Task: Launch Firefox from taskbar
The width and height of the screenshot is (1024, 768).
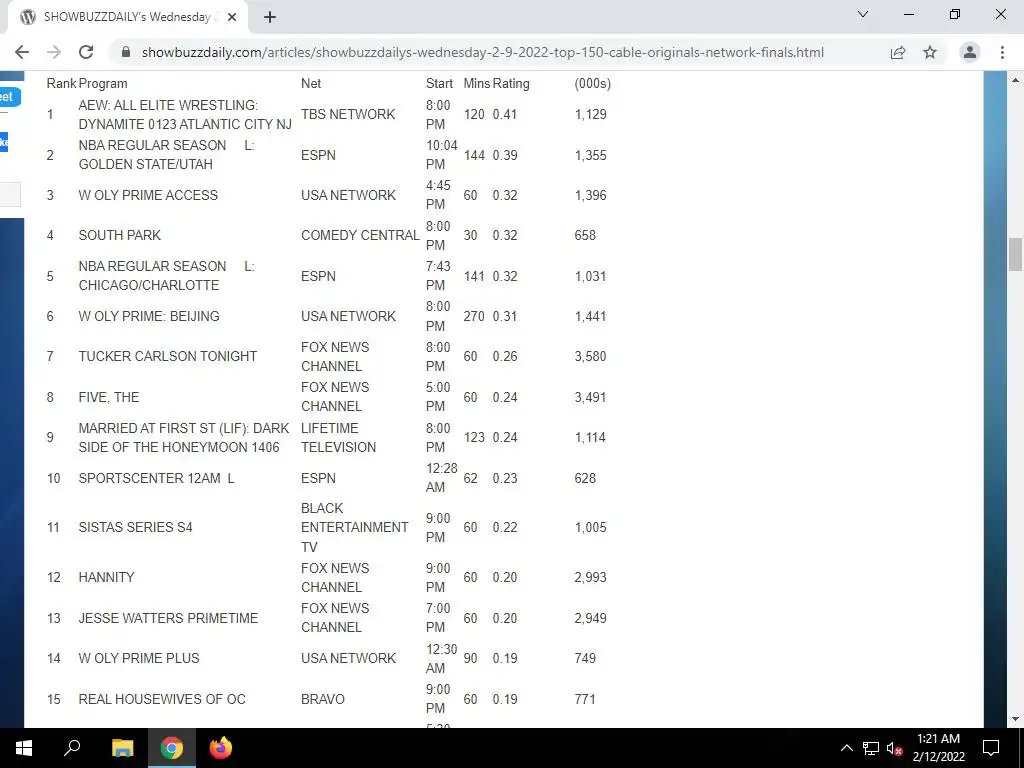Action: (x=221, y=748)
